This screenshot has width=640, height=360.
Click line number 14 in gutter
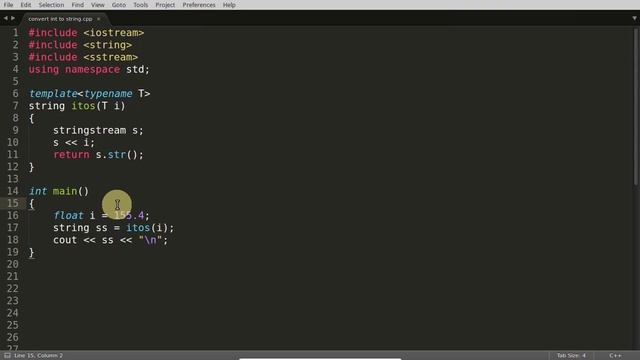[13, 191]
